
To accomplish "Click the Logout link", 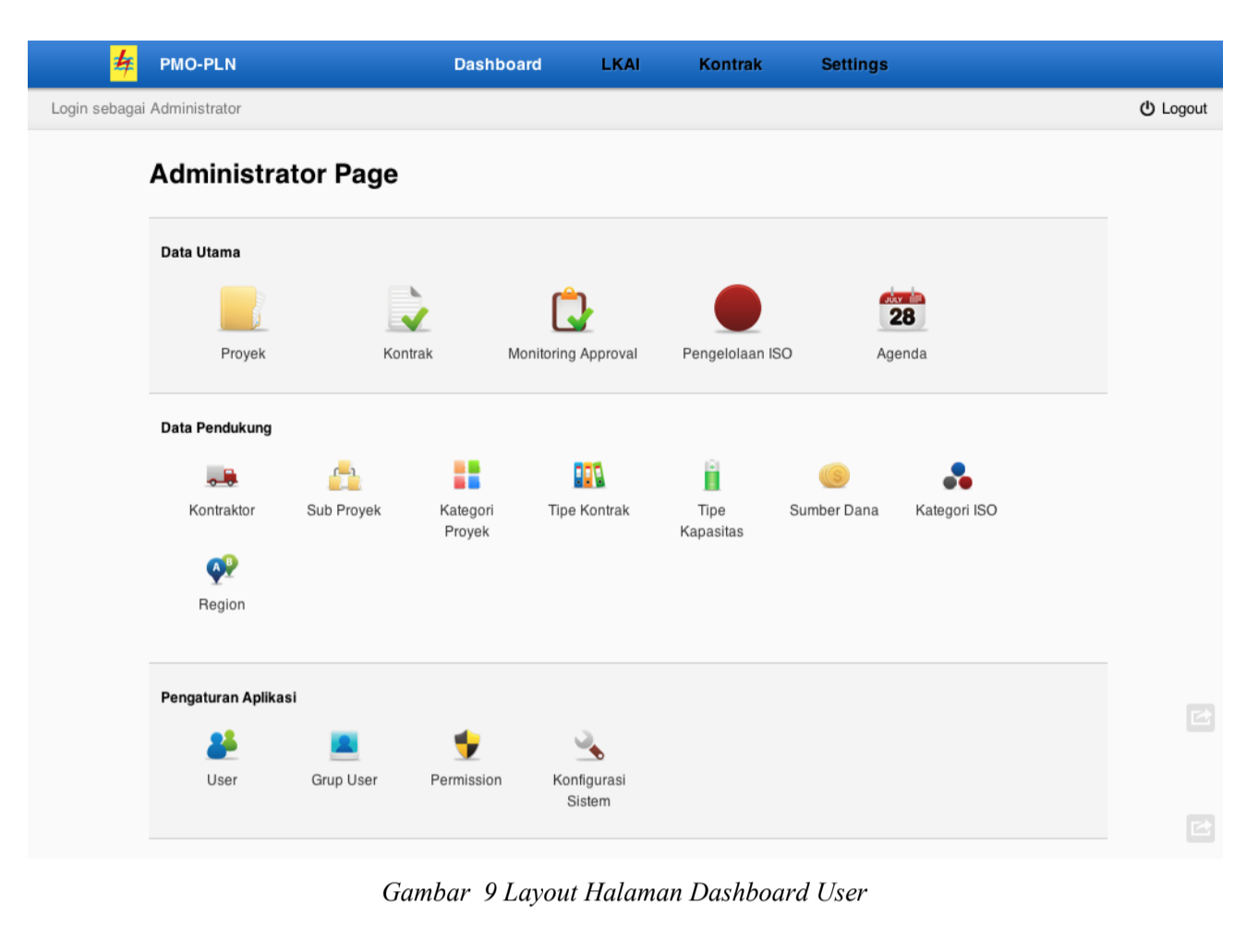I will (x=1173, y=109).
